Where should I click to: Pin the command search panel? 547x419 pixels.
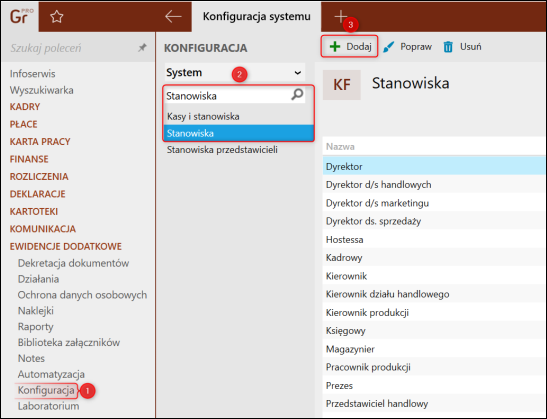[x=142, y=47]
